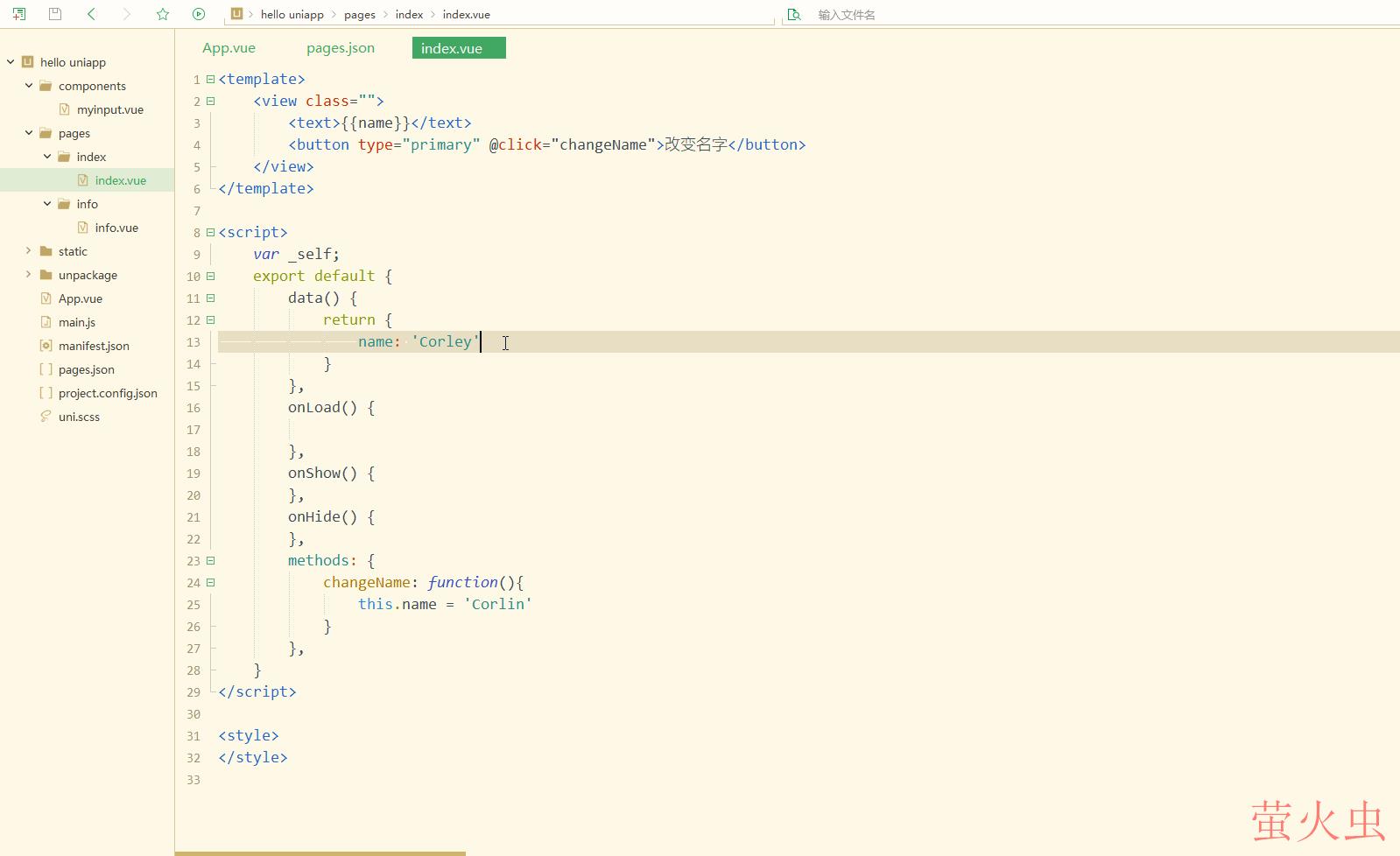Viewport: 1400px width, 856px height.
Task: Click the 'Corley' string on line 13
Action: [x=445, y=341]
